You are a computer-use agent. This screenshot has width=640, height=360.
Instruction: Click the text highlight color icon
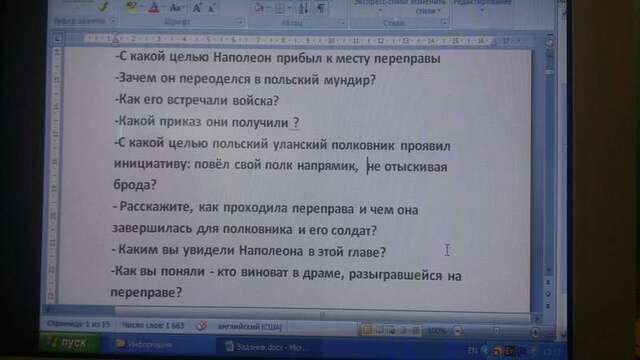[x=131, y=7]
